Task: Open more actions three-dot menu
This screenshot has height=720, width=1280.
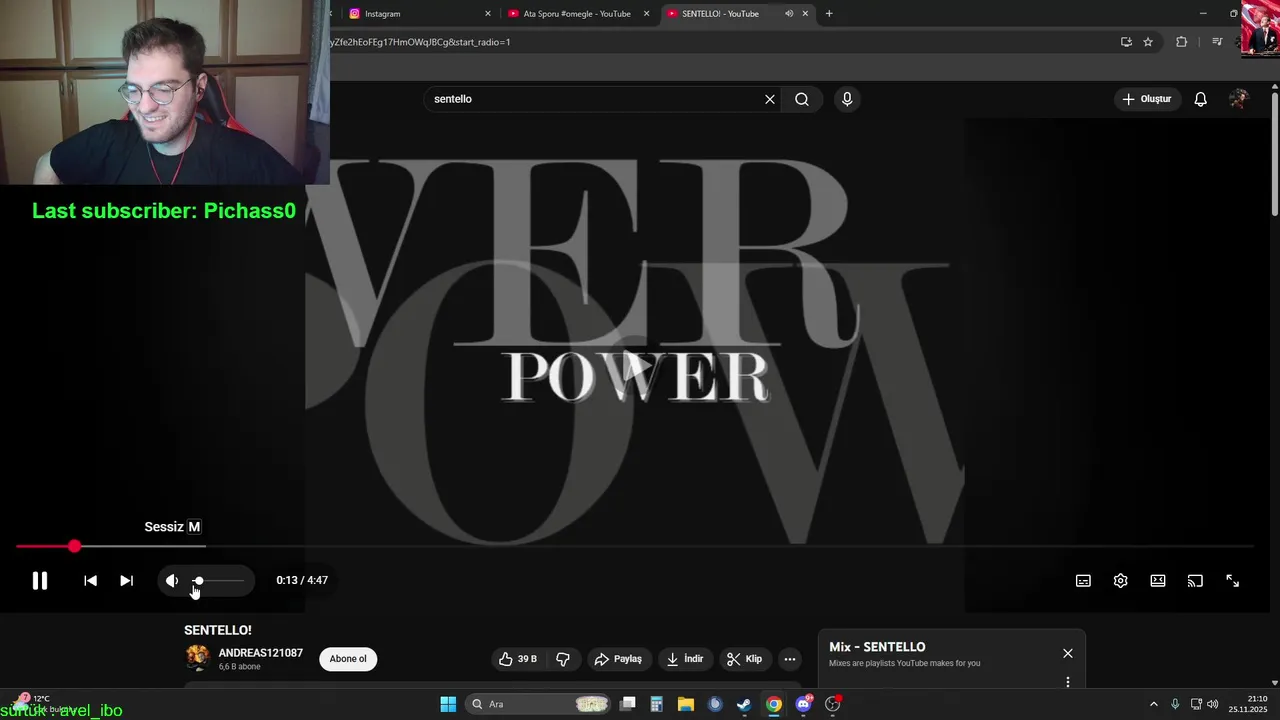Action: click(x=790, y=659)
